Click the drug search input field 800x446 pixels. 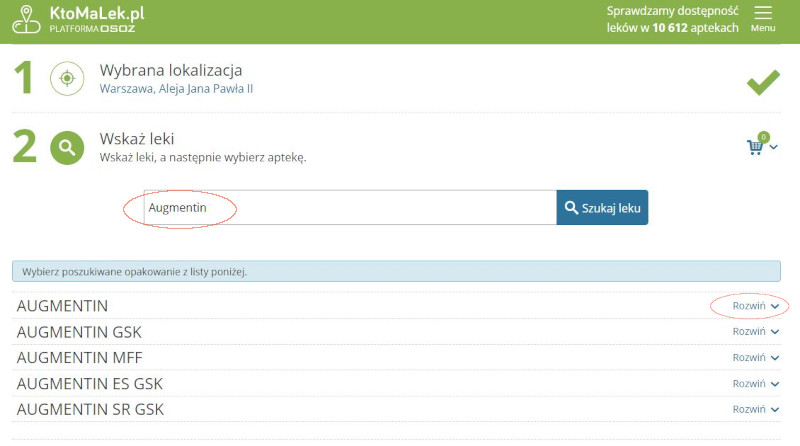tap(350, 208)
